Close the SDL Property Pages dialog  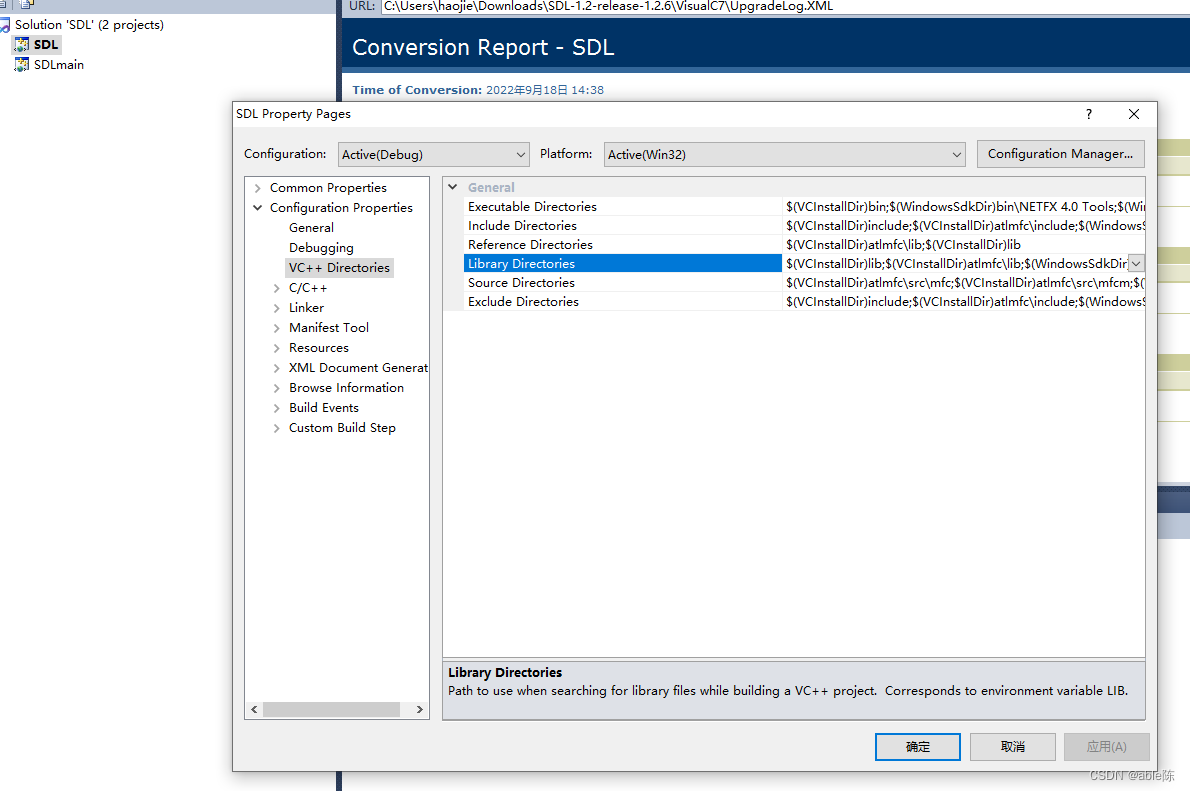click(x=1134, y=114)
